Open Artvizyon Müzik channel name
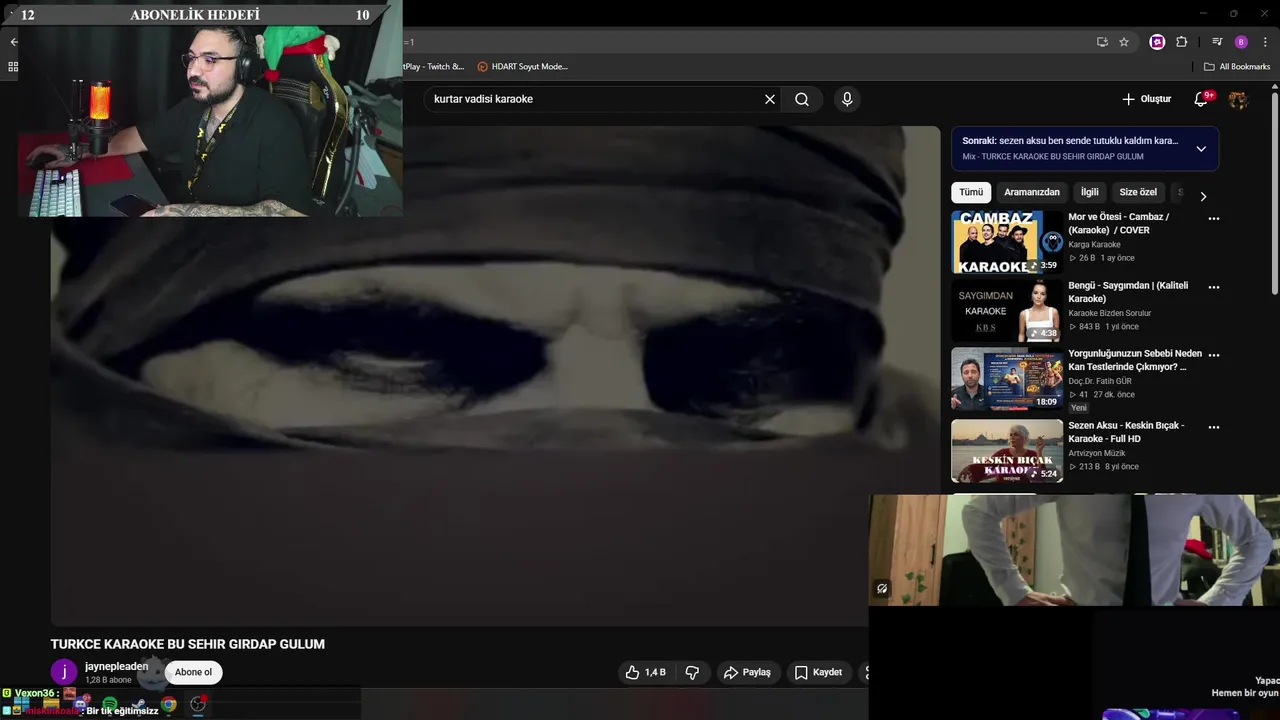 tap(1097, 453)
